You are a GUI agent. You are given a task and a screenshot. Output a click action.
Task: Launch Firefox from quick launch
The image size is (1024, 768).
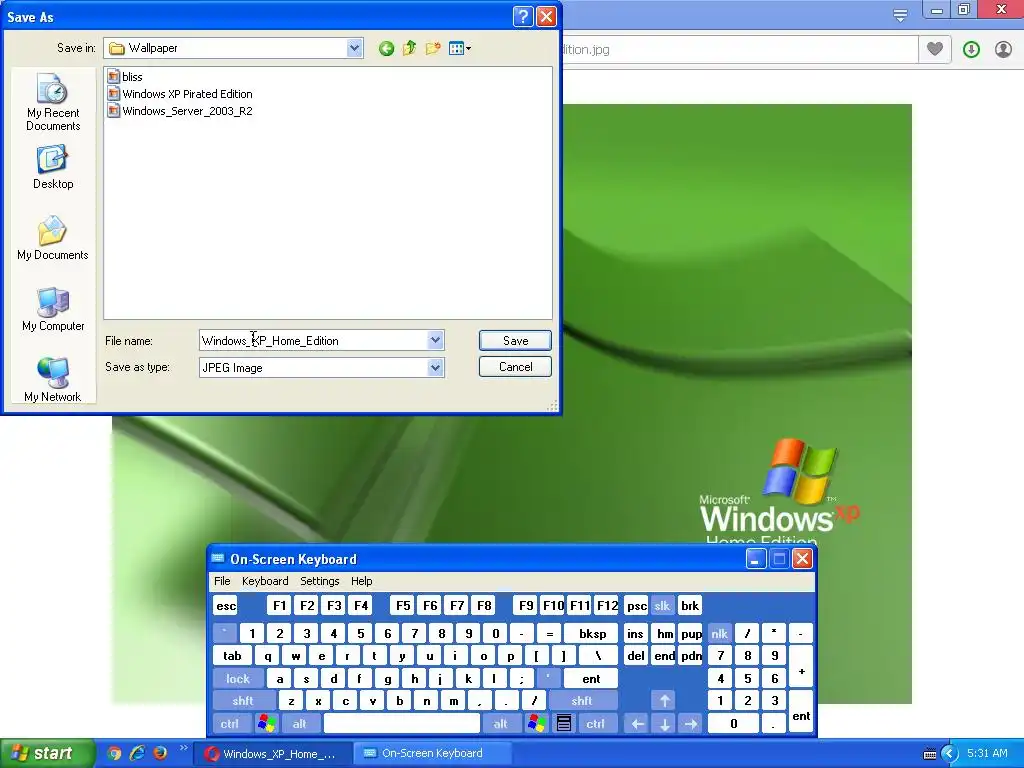(x=160, y=753)
